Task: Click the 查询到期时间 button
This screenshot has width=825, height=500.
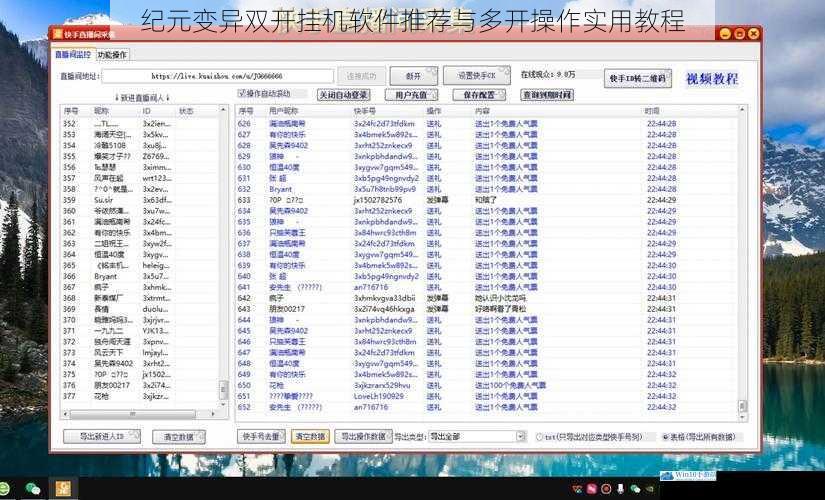Action: (547, 95)
